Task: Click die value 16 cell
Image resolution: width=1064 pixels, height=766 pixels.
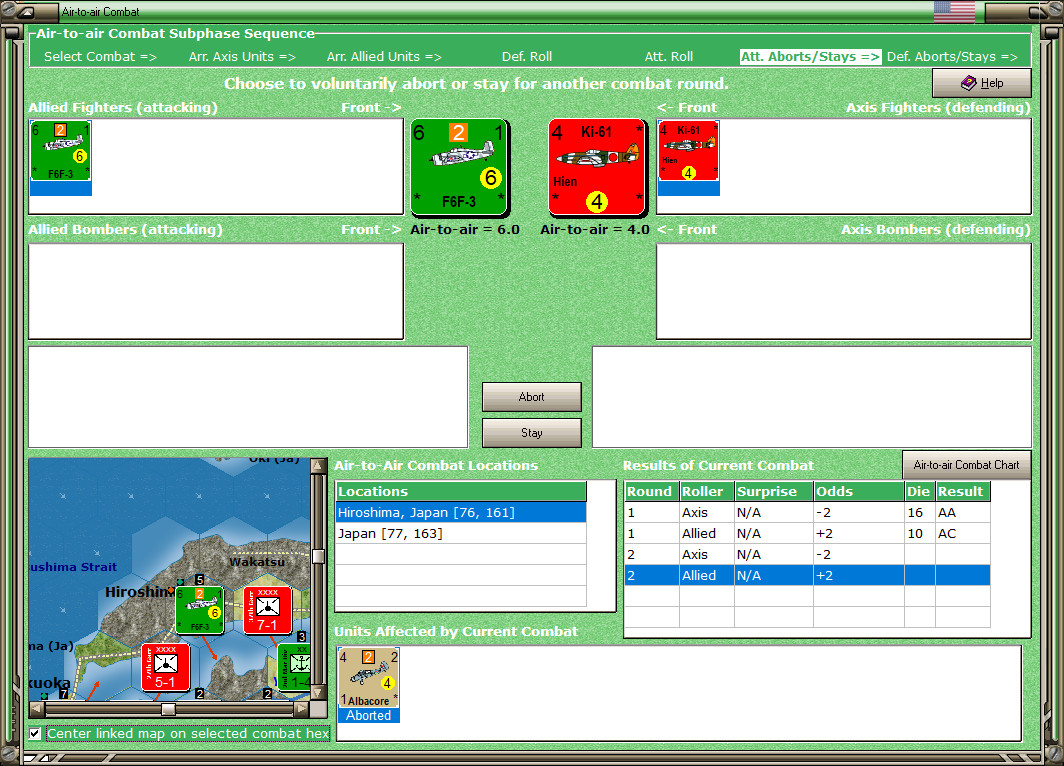Action: click(x=919, y=512)
